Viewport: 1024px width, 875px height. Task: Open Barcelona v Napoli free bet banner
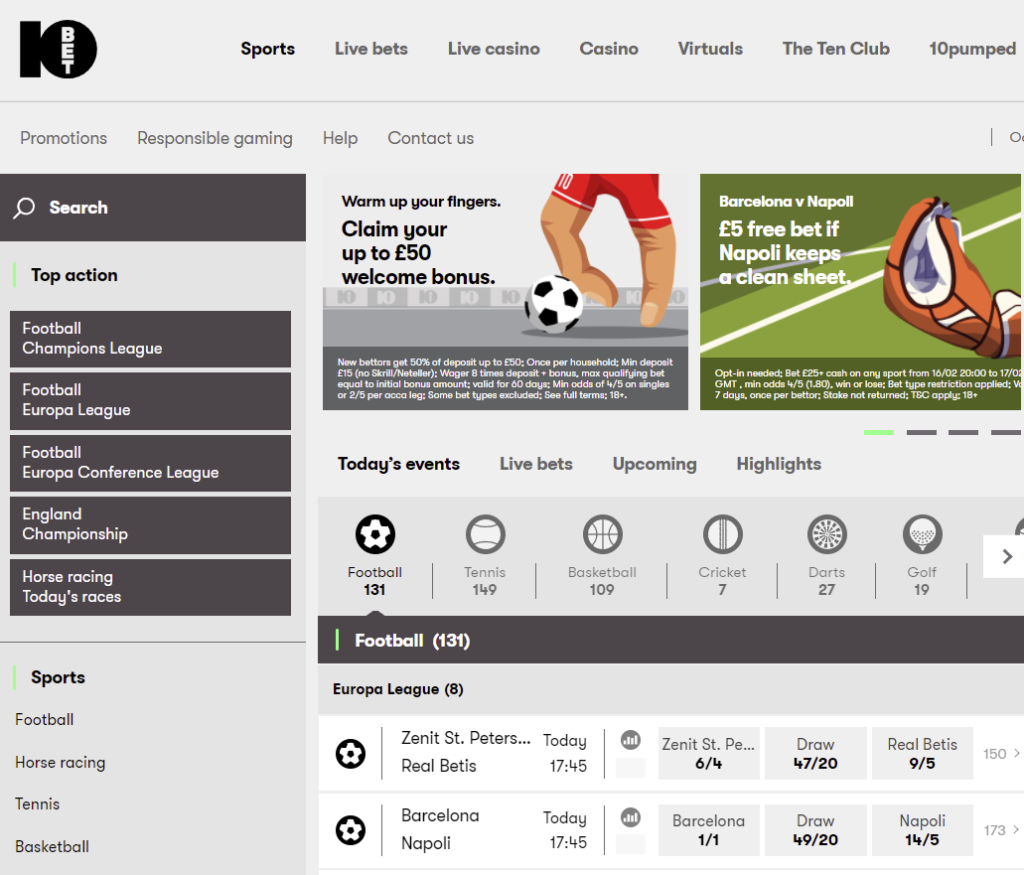pos(860,292)
